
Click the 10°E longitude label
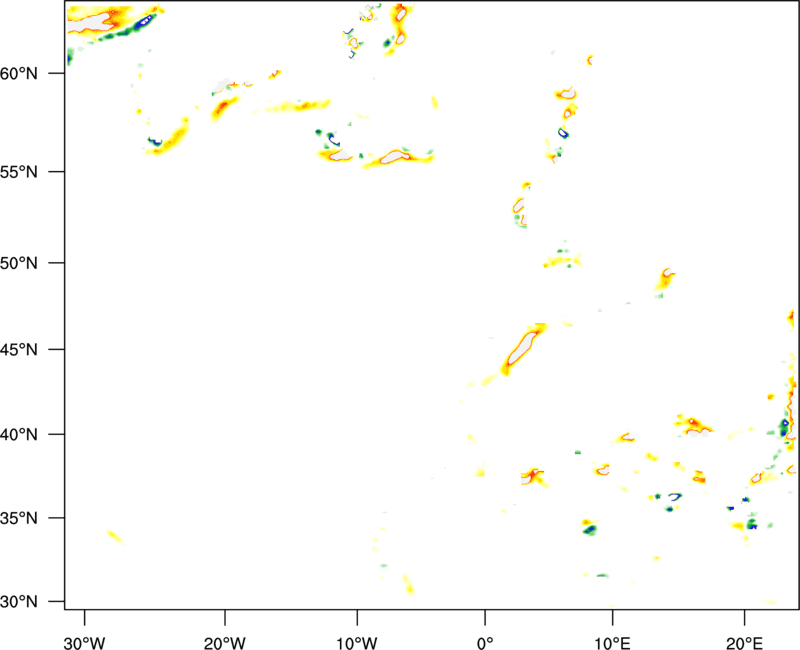pos(612,643)
